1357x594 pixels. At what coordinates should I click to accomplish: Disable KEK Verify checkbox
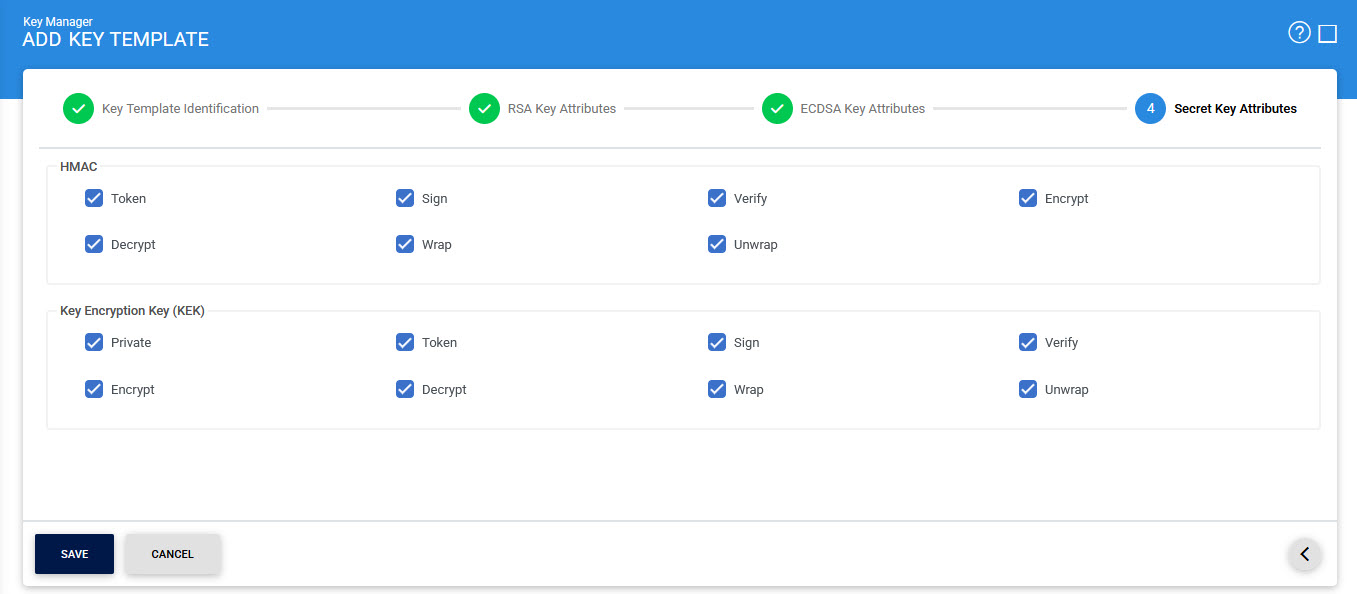coord(1028,342)
